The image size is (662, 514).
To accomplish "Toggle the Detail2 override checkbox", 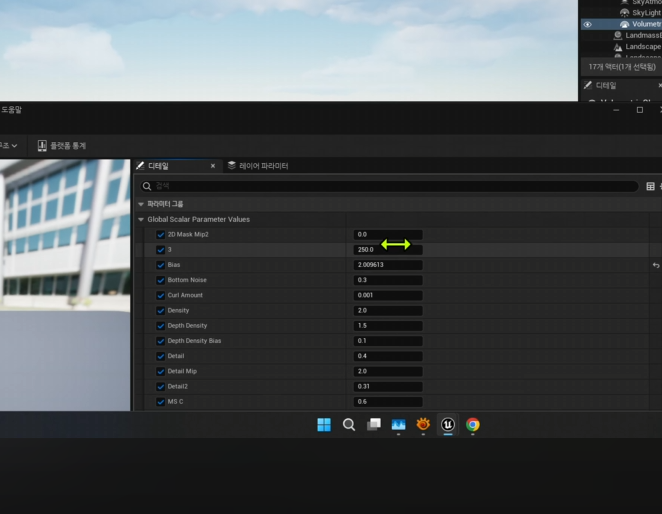I will 160,387.
